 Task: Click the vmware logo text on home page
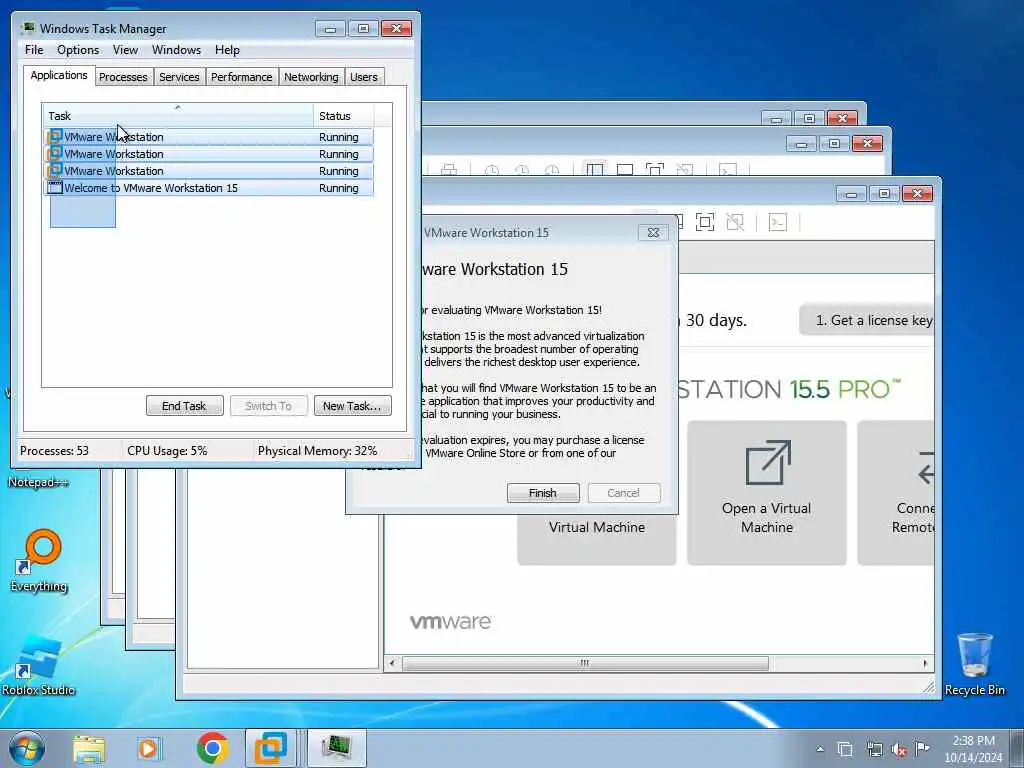(451, 621)
